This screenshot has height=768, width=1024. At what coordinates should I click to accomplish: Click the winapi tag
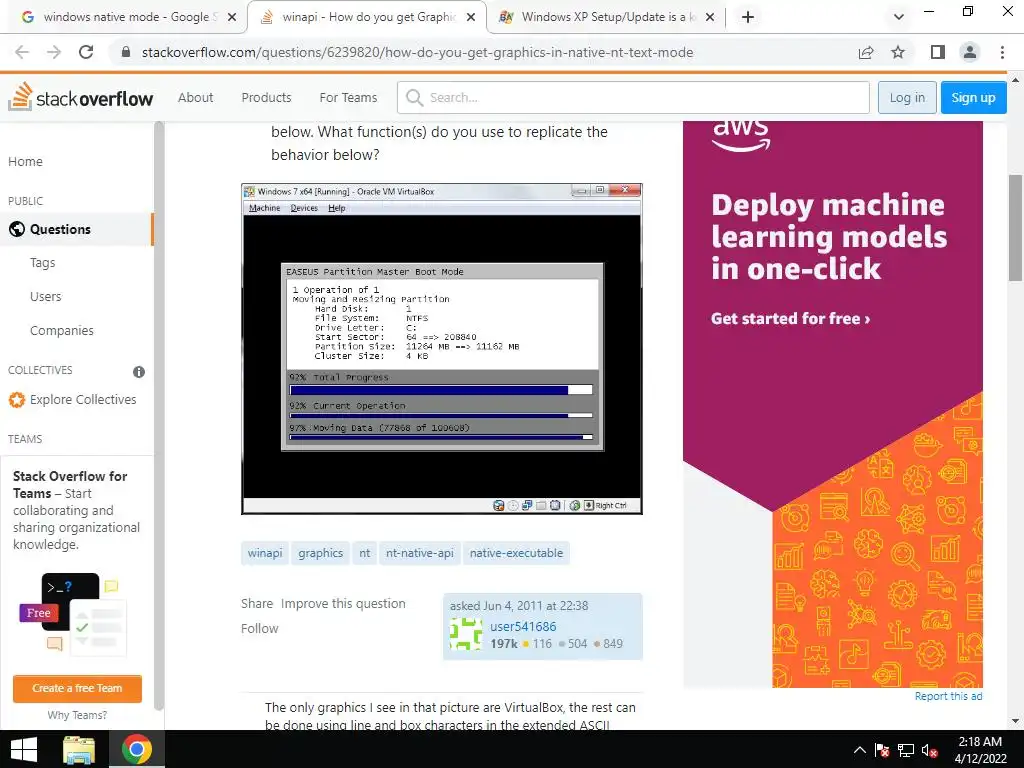coord(264,553)
